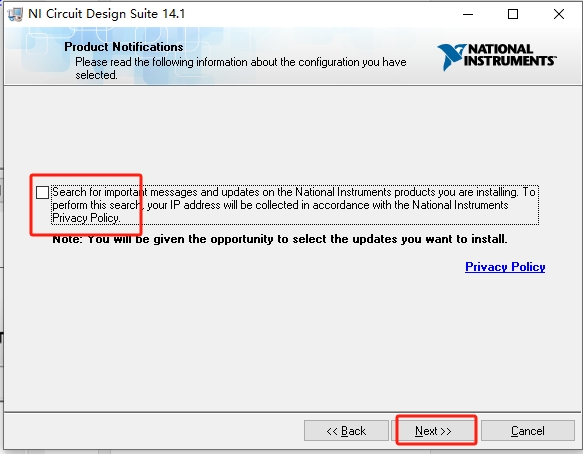Go back with the << Back button
The width and height of the screenshot is (583, 454).
pyautogui.click(x=346, y=431)
